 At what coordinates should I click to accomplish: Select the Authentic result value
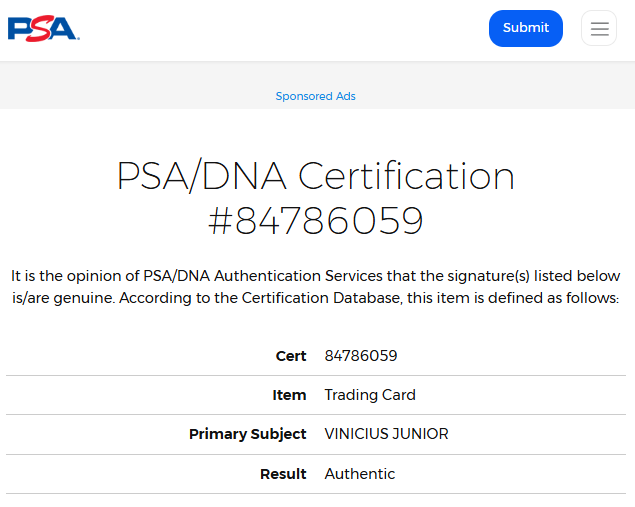tap(360, 474)
